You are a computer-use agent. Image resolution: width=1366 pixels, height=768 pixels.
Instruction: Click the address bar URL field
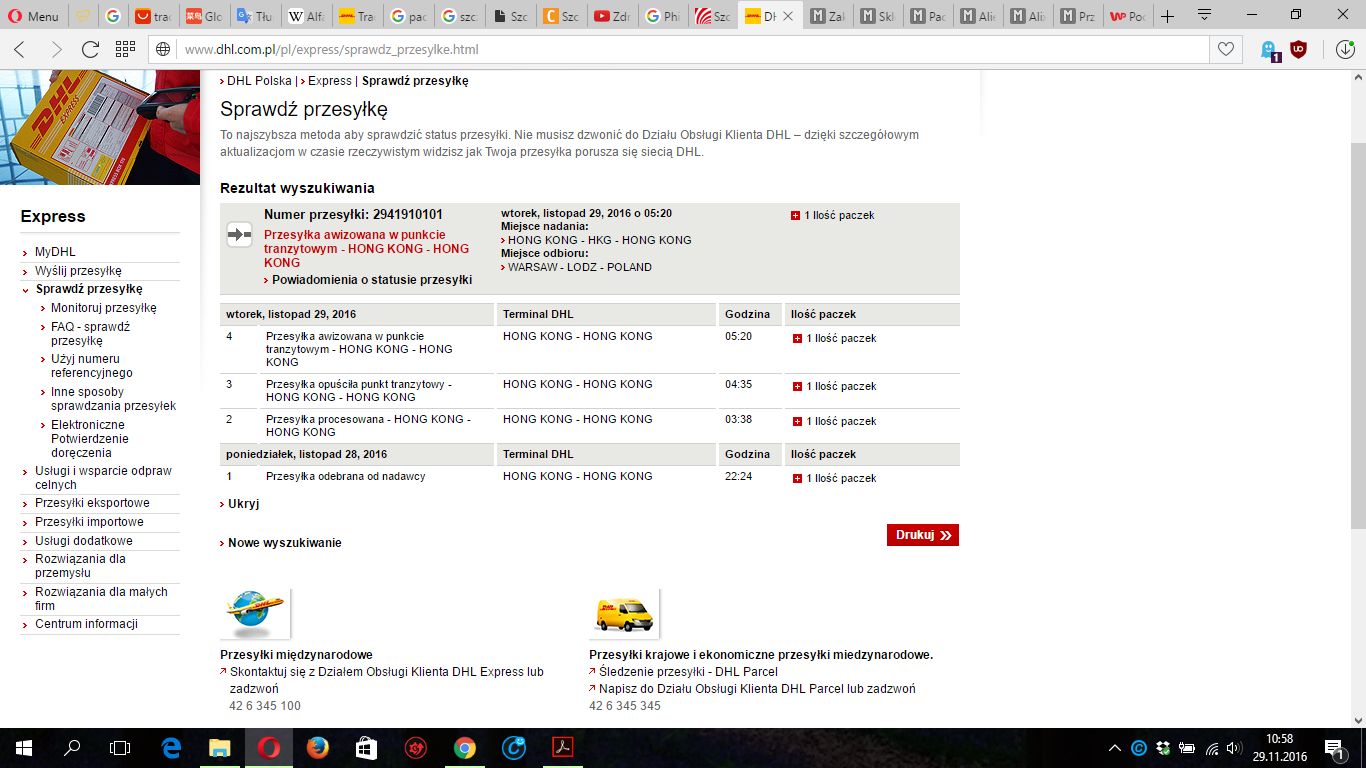(x=680, y=49)
